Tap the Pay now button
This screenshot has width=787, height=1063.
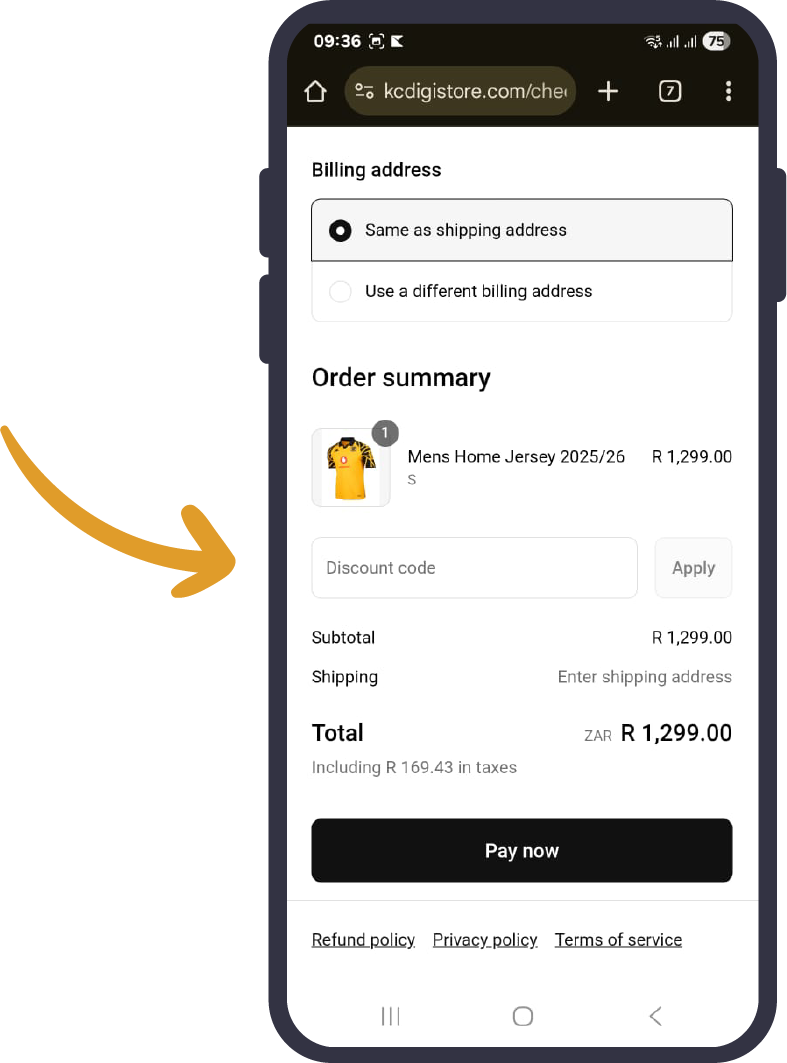click(521, 851)
